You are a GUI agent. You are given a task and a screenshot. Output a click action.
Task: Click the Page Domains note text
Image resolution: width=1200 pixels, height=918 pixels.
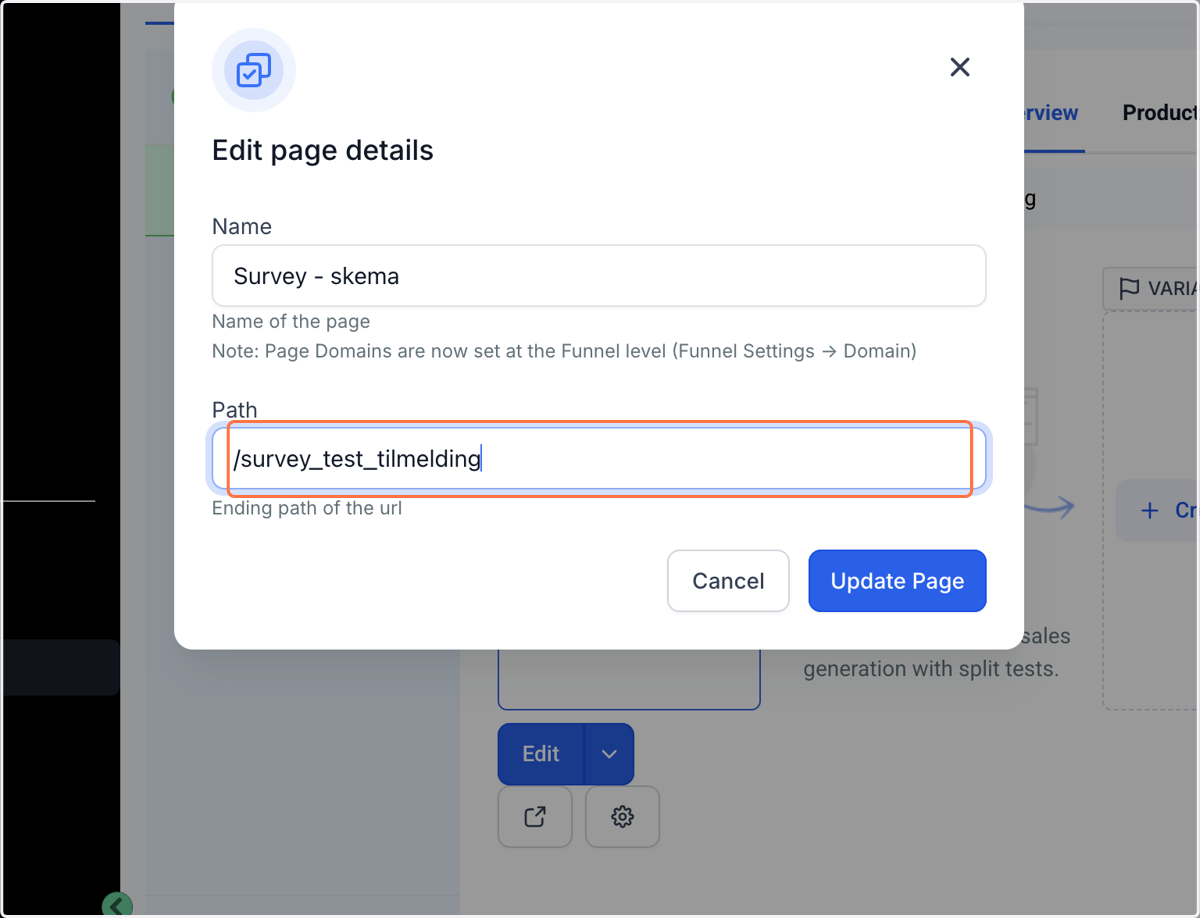click(x=564, y=351)
